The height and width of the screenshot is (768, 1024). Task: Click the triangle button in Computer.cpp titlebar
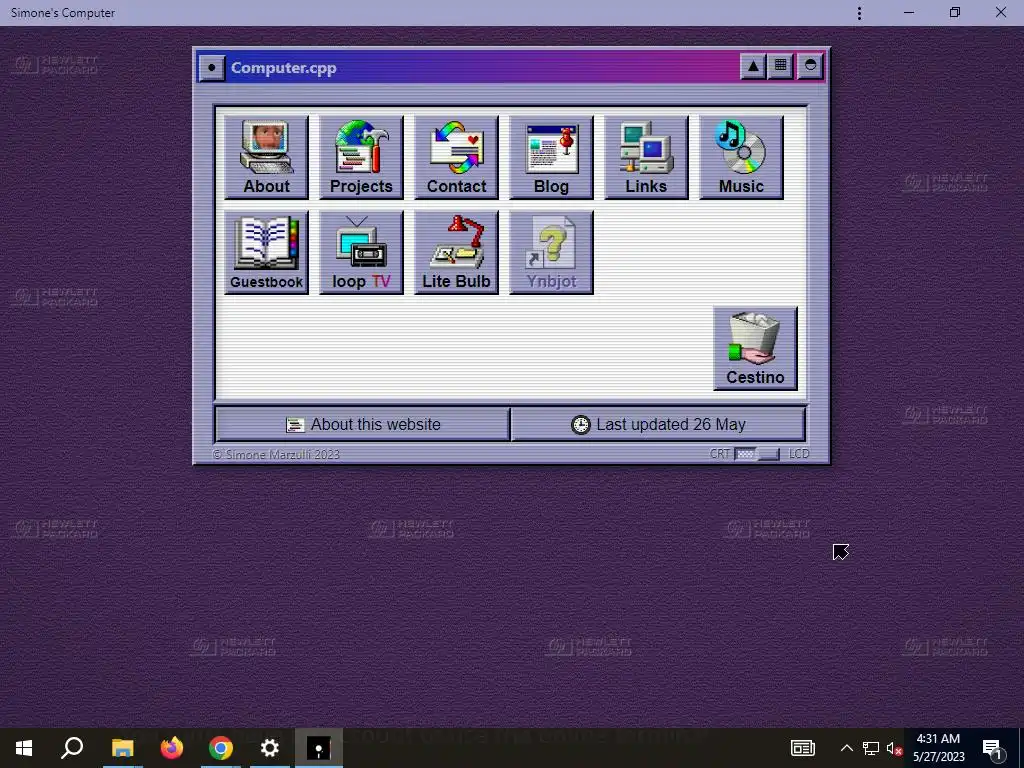point(753,66)
